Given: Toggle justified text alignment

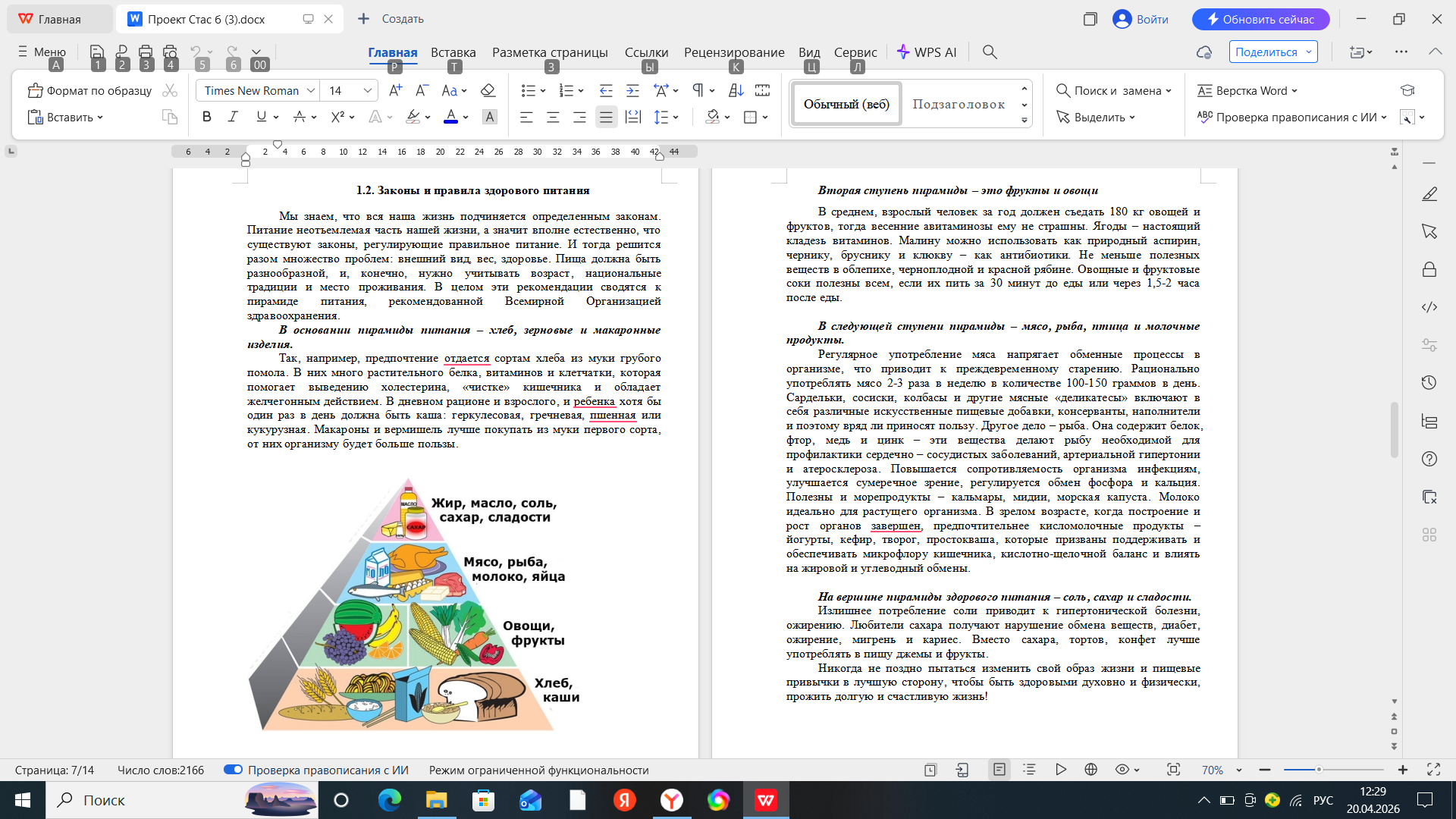Looking at the screenshot, I should (605, 117).
